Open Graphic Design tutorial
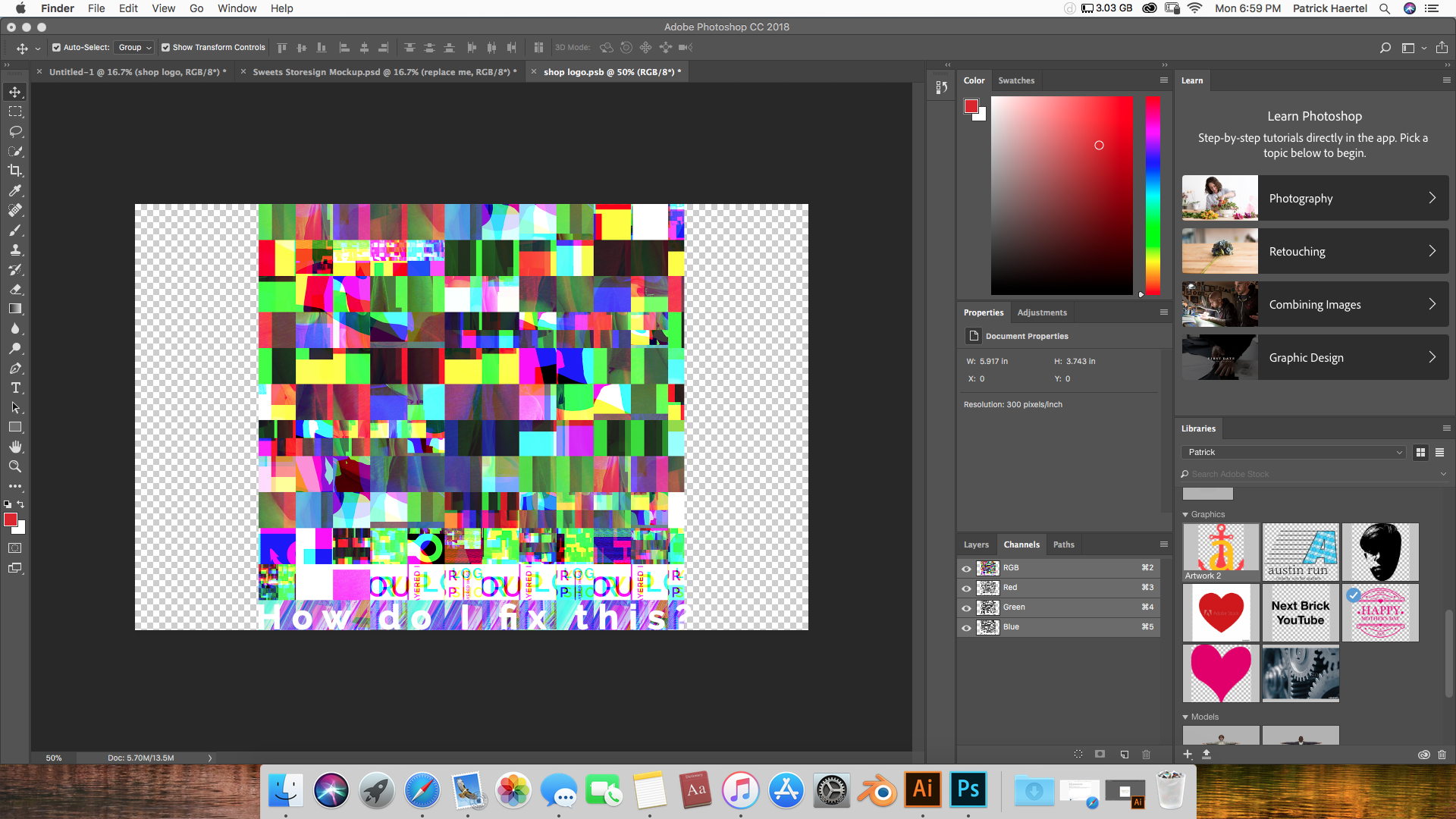Viewport: 1456px width, 819px height. tap(1314, 357)
